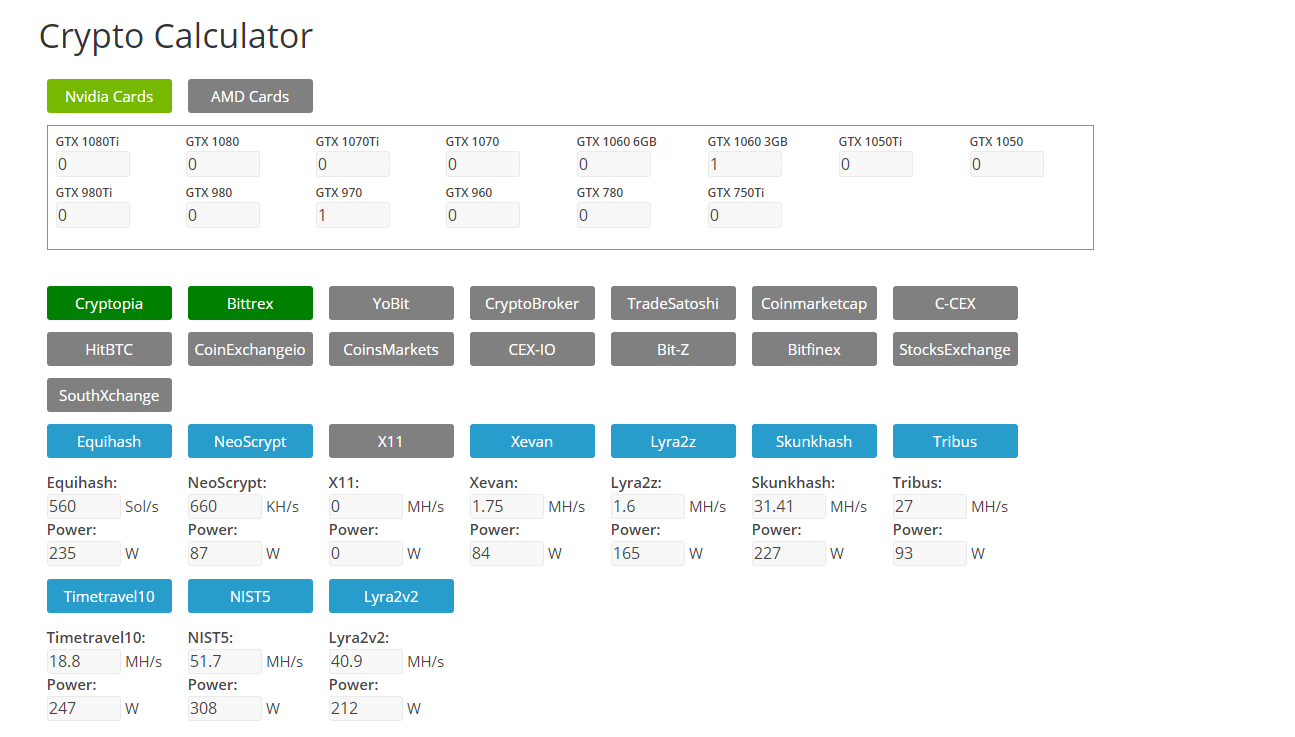The height and width of the screenshot is (737, 1295).
Task: Select the Coinmarketcap button
Action: pyautogui.click(x=814, y=303)
